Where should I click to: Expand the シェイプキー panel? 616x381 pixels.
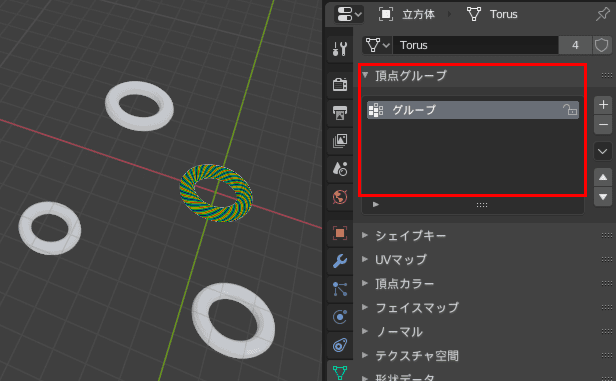[365, 235]
